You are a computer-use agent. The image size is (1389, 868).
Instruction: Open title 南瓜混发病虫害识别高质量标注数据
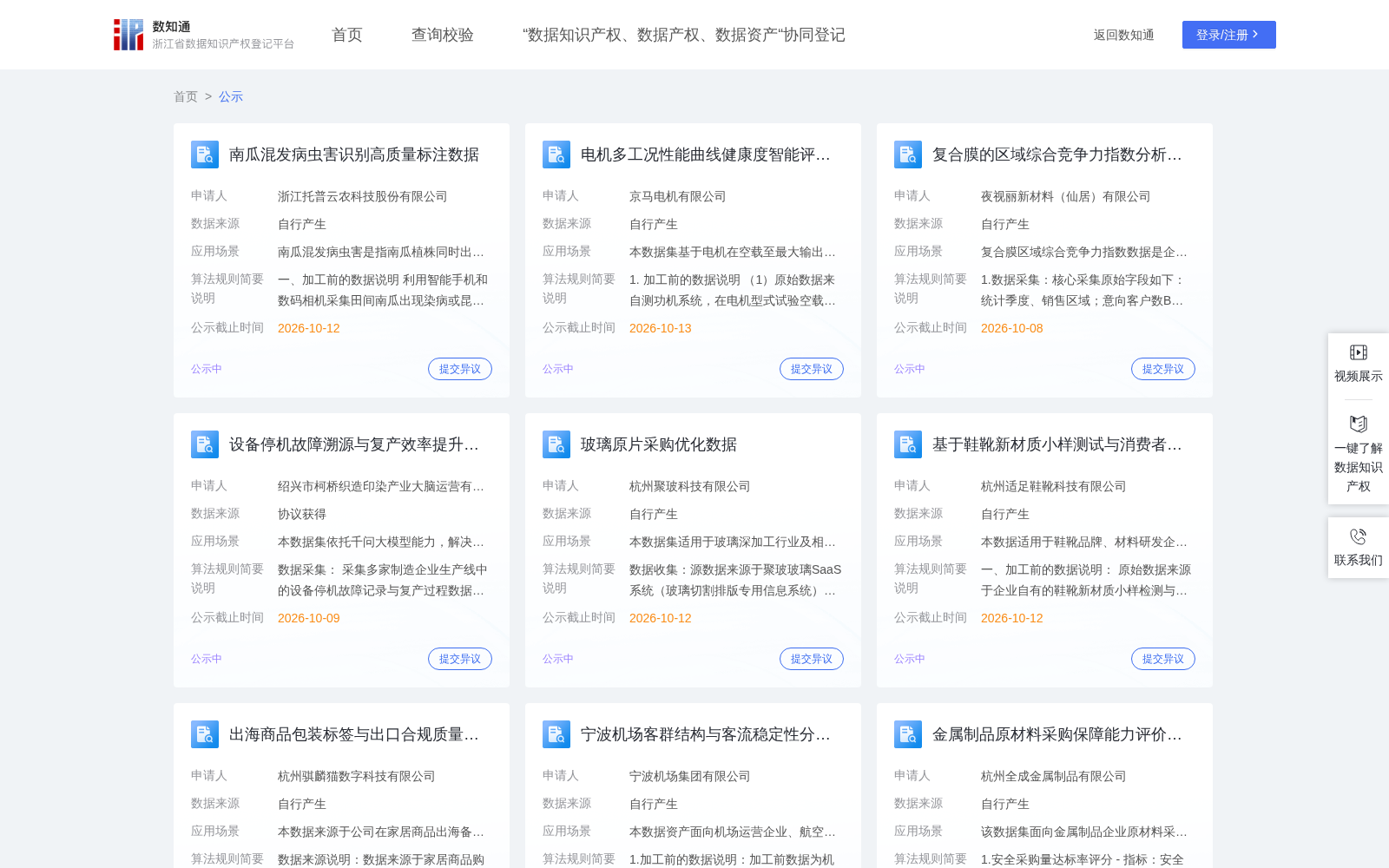354,155
